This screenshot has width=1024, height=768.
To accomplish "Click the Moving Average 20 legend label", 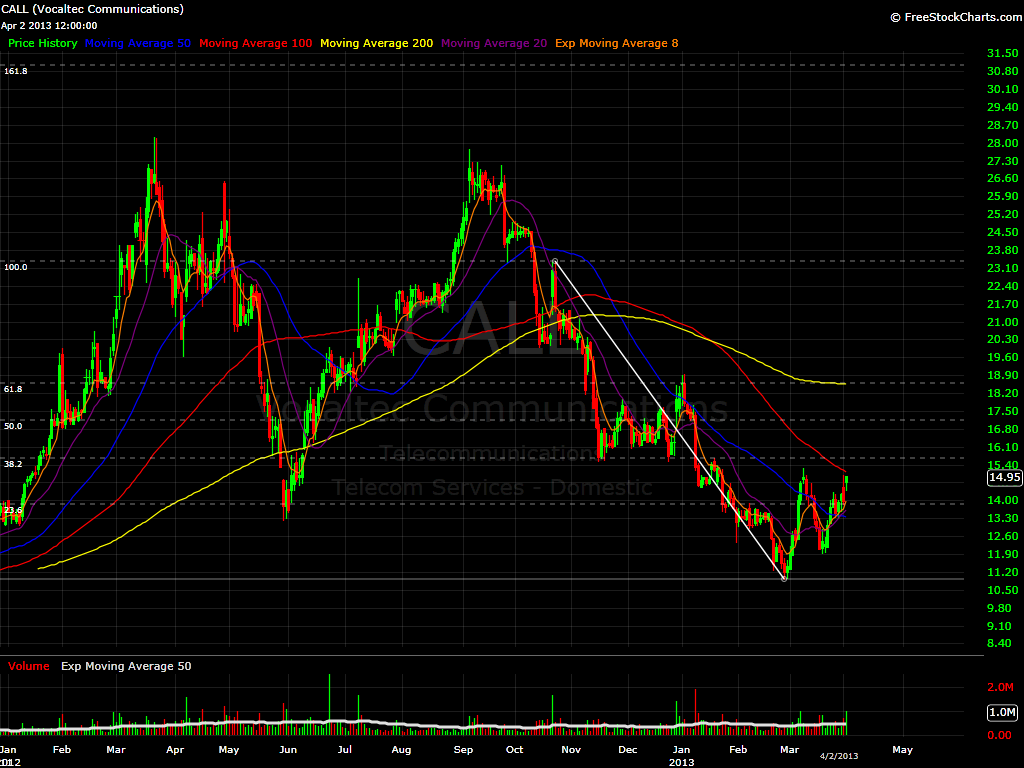I will point(493,43).
